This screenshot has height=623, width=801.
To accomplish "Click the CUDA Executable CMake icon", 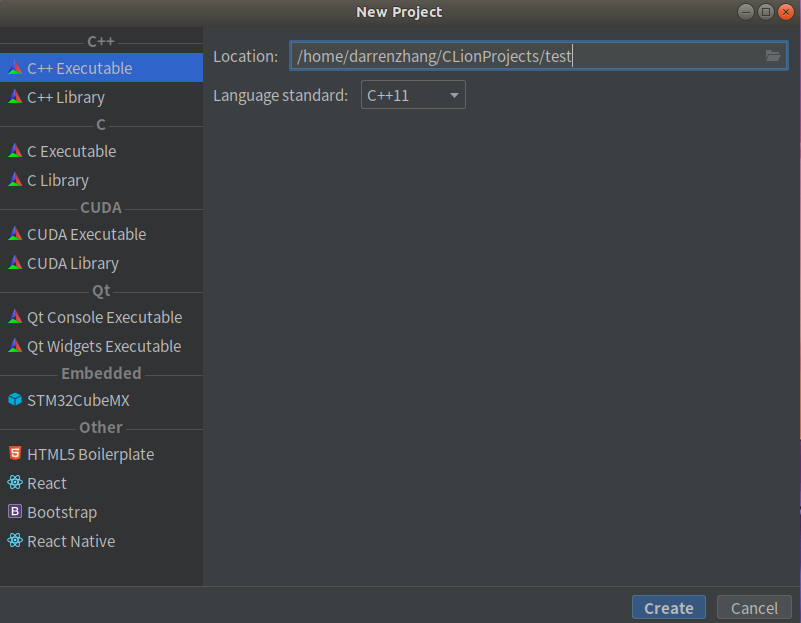I will point(15,234).
